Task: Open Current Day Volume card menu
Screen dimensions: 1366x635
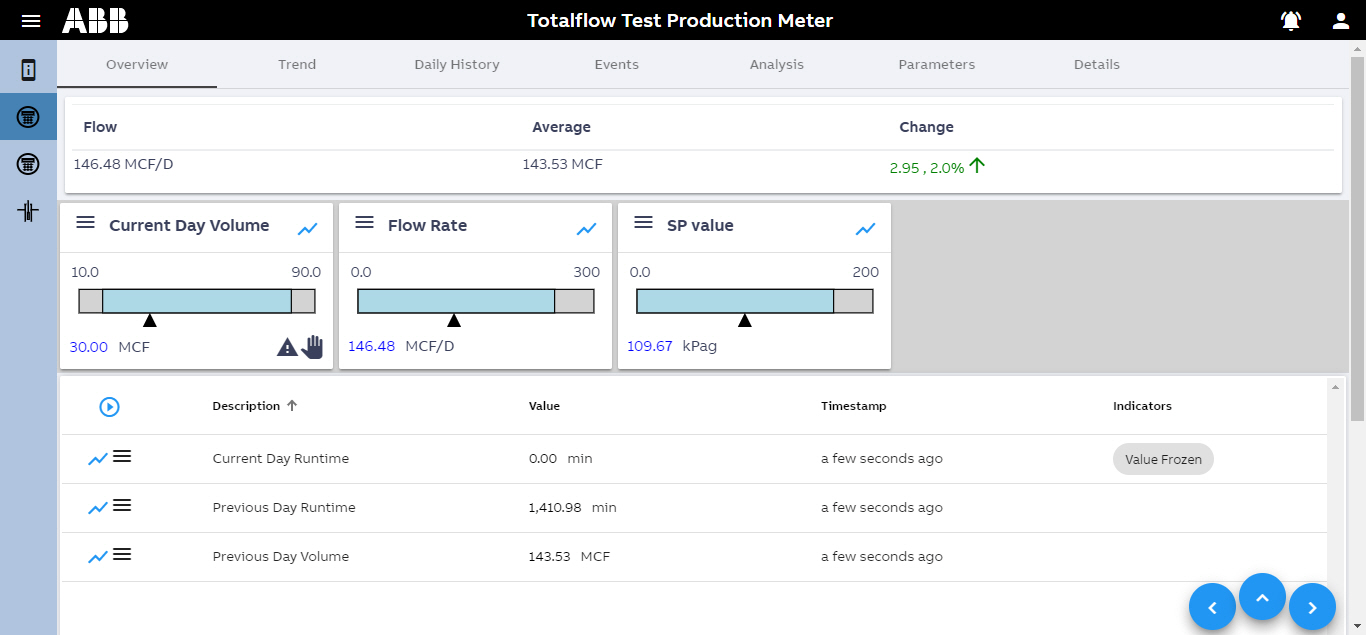Action: click(85, 223)
